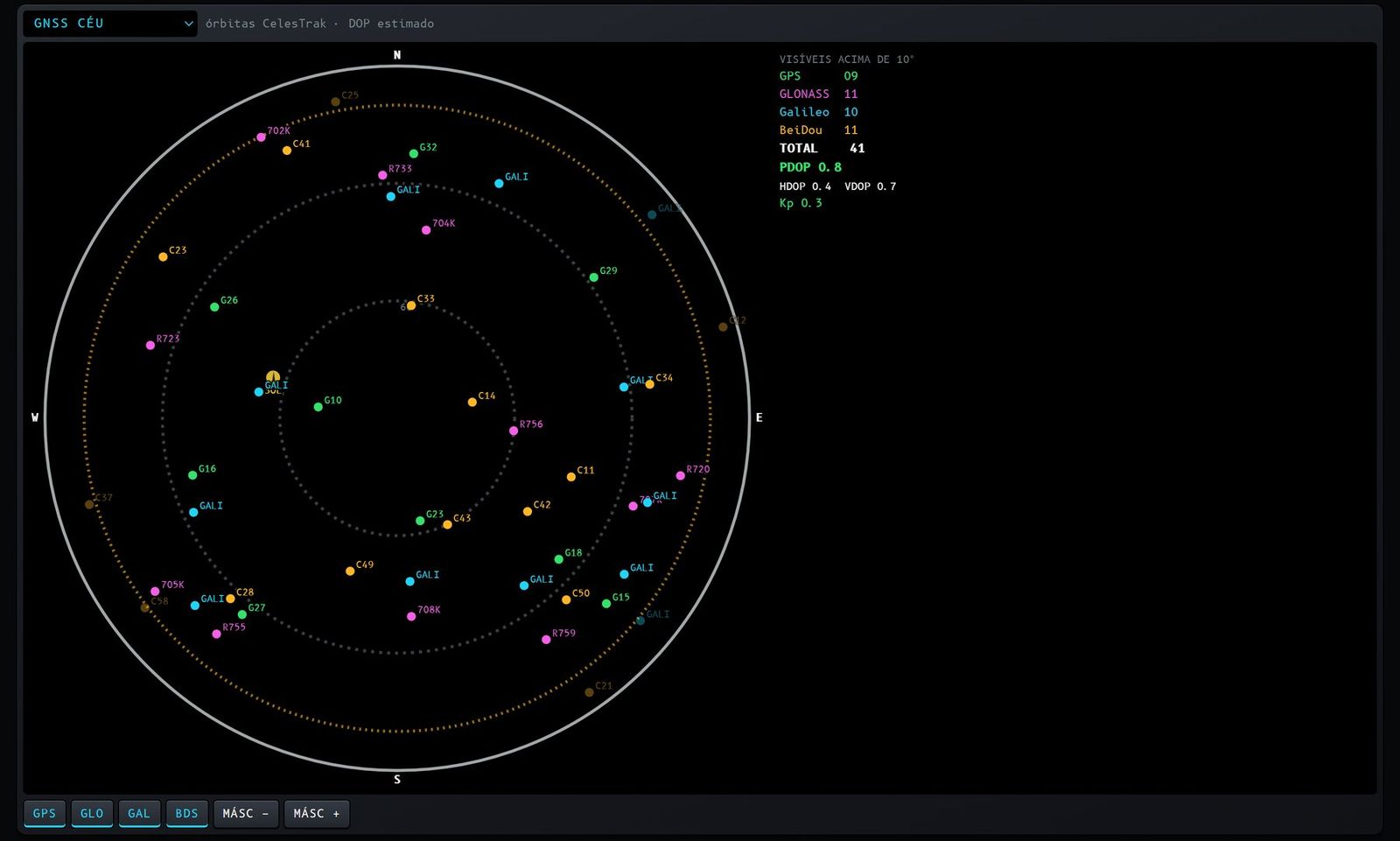The image size is (1400, 841).
Task: Select GLONASS satellite R733 marker
Action: tap(382, 175)
